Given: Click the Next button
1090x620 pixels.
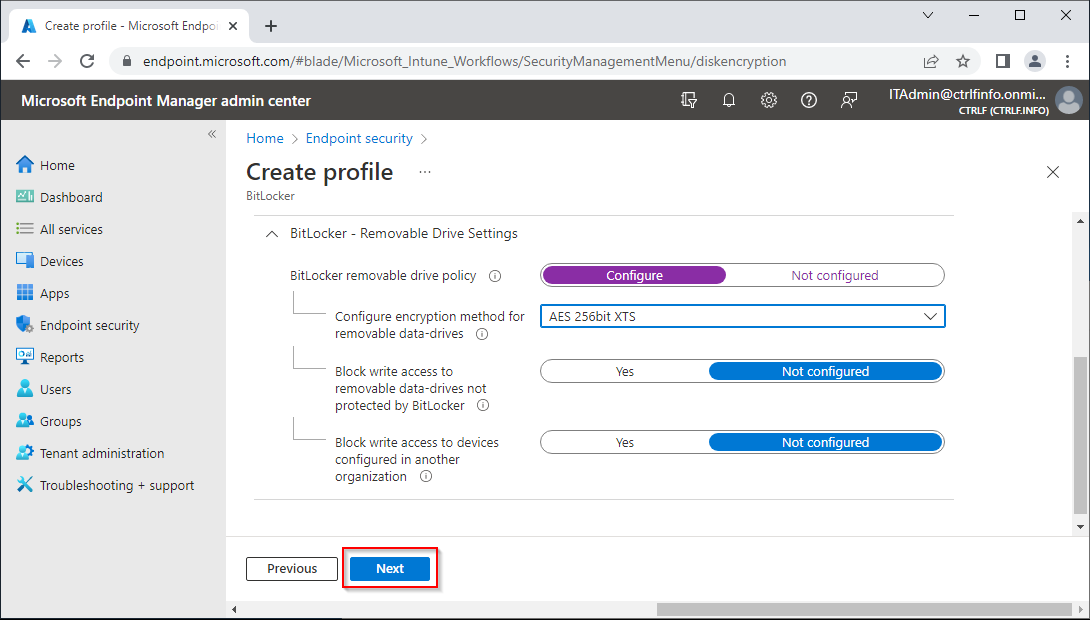Looking at the screenshot, I should (x=390, y=568).
